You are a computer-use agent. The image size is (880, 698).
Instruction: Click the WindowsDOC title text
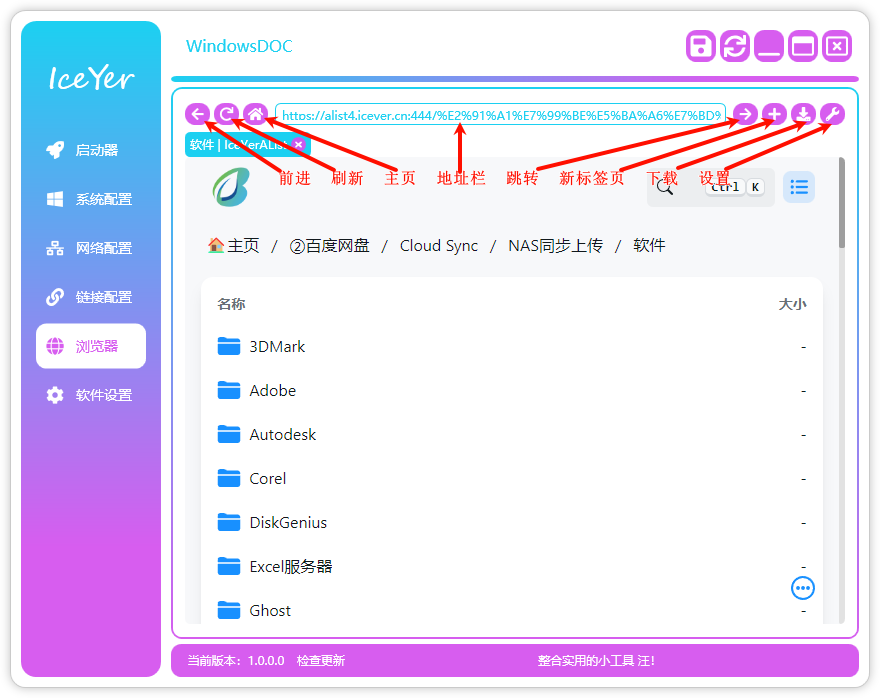[239, 46]
